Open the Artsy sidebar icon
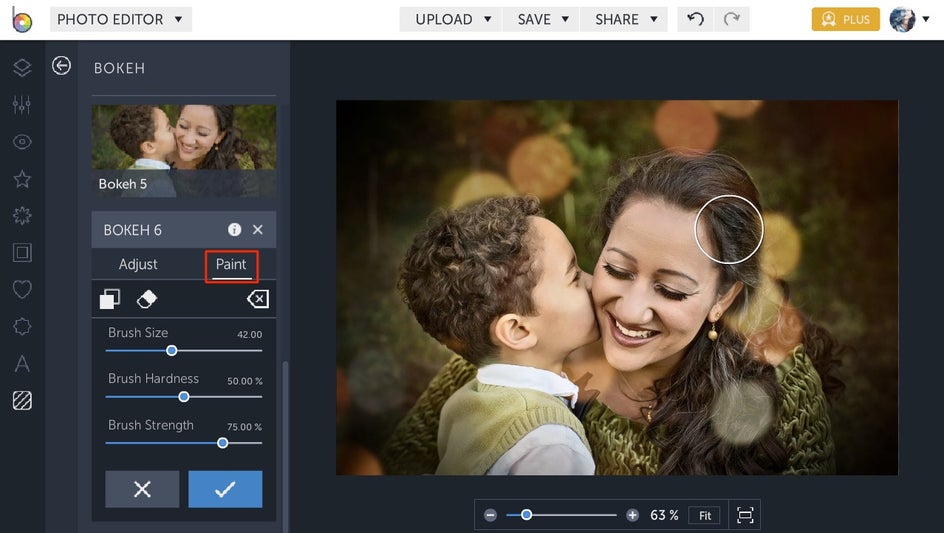944x533 pixels. tap(22, 216)
